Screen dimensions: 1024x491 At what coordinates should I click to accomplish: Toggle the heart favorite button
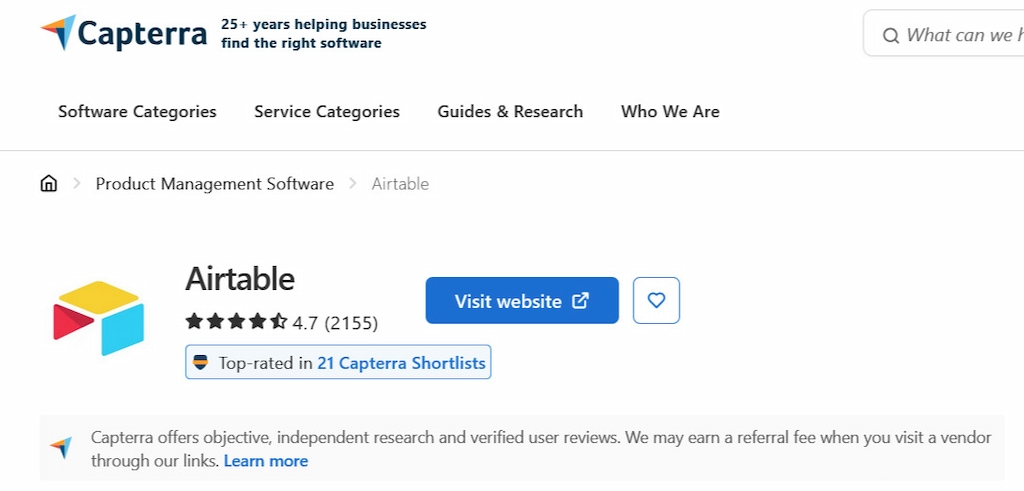pos(656,300)
